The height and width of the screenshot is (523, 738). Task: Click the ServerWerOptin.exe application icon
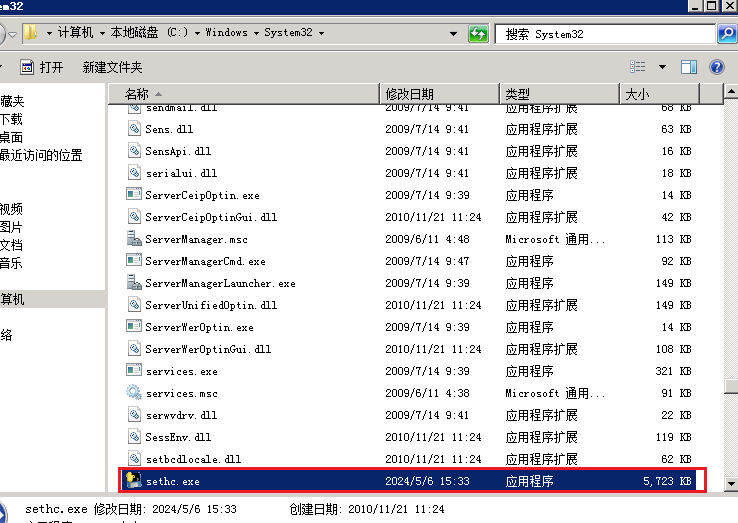[x=134, y=326]
